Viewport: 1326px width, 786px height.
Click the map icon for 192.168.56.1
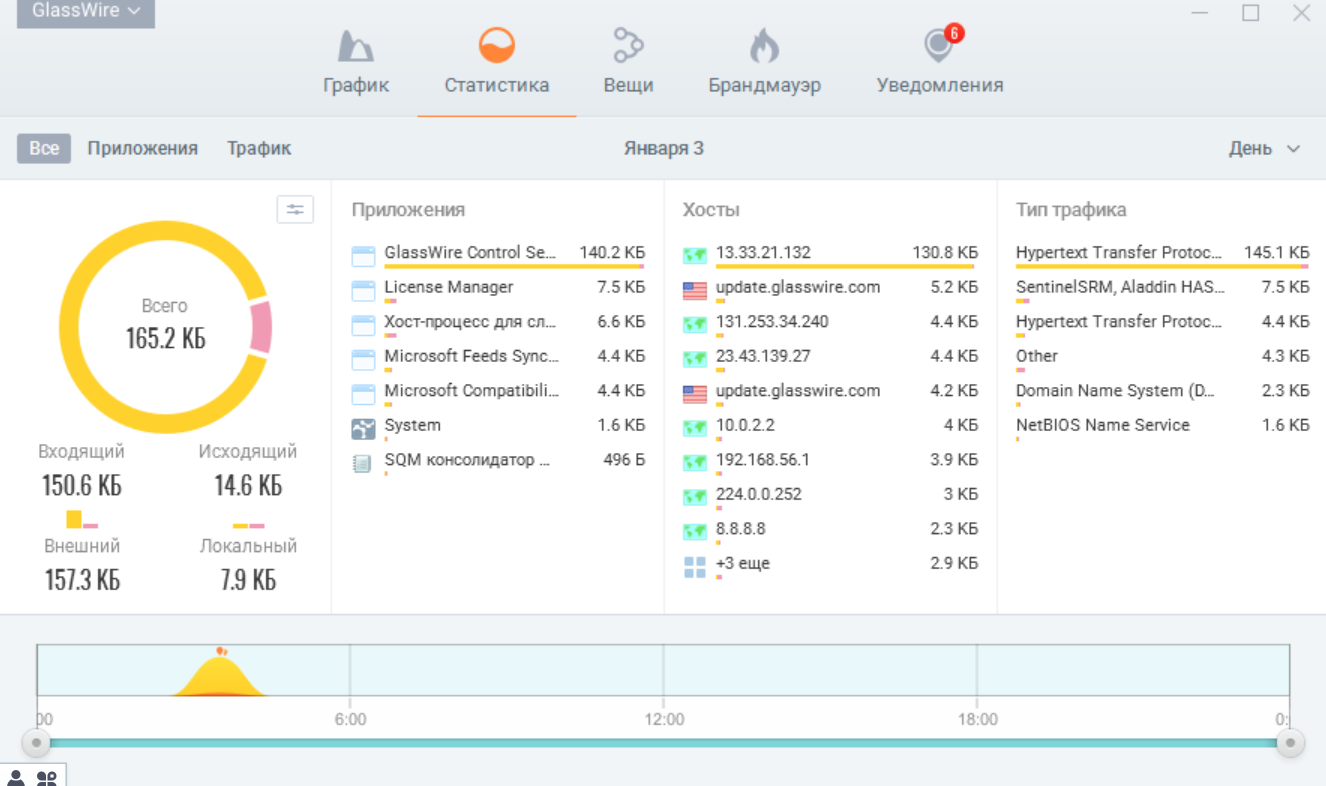(695, 463)
